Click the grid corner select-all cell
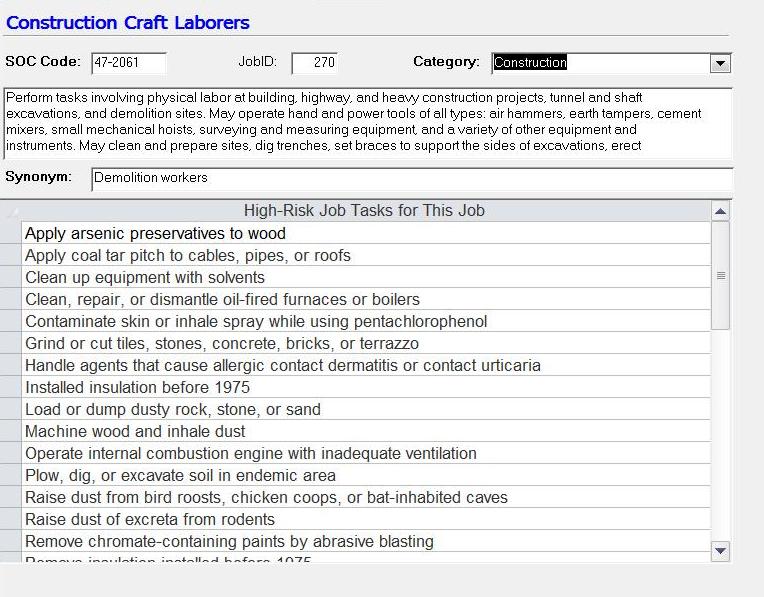 point(11,211)
